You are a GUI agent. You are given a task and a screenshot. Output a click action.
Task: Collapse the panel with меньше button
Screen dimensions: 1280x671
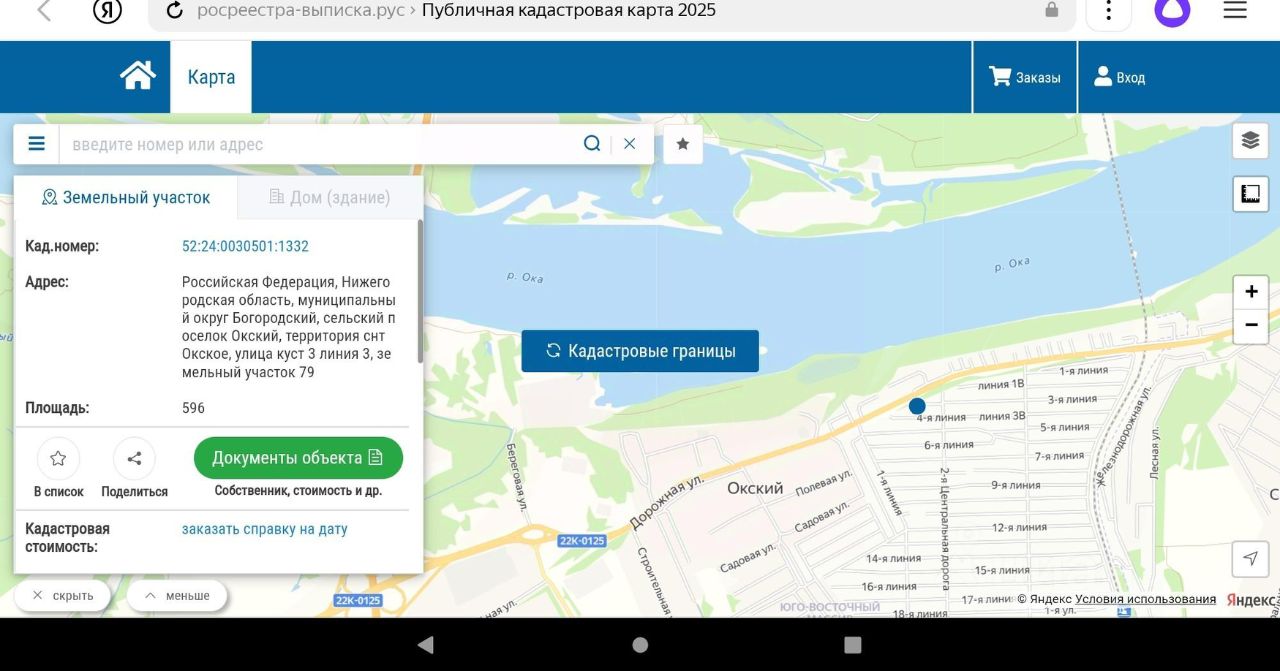coord(177,596)
